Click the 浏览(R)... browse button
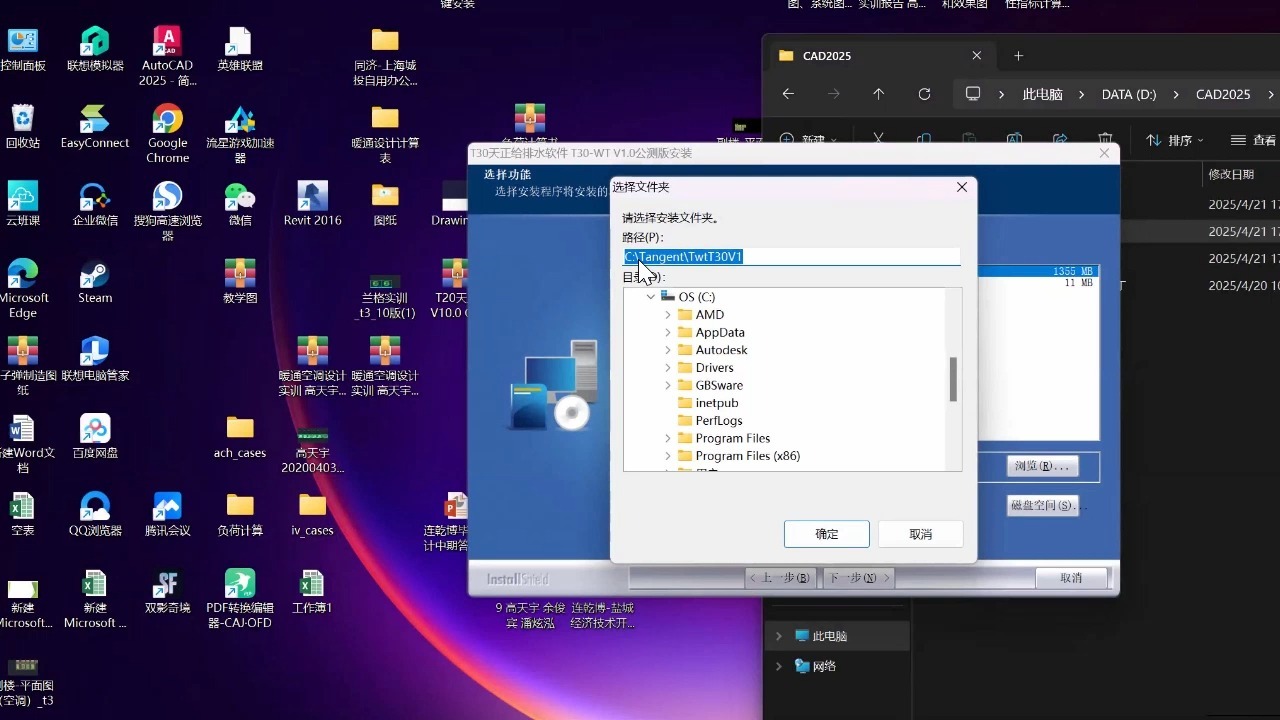The image size is (1280, 720). 1042,466
